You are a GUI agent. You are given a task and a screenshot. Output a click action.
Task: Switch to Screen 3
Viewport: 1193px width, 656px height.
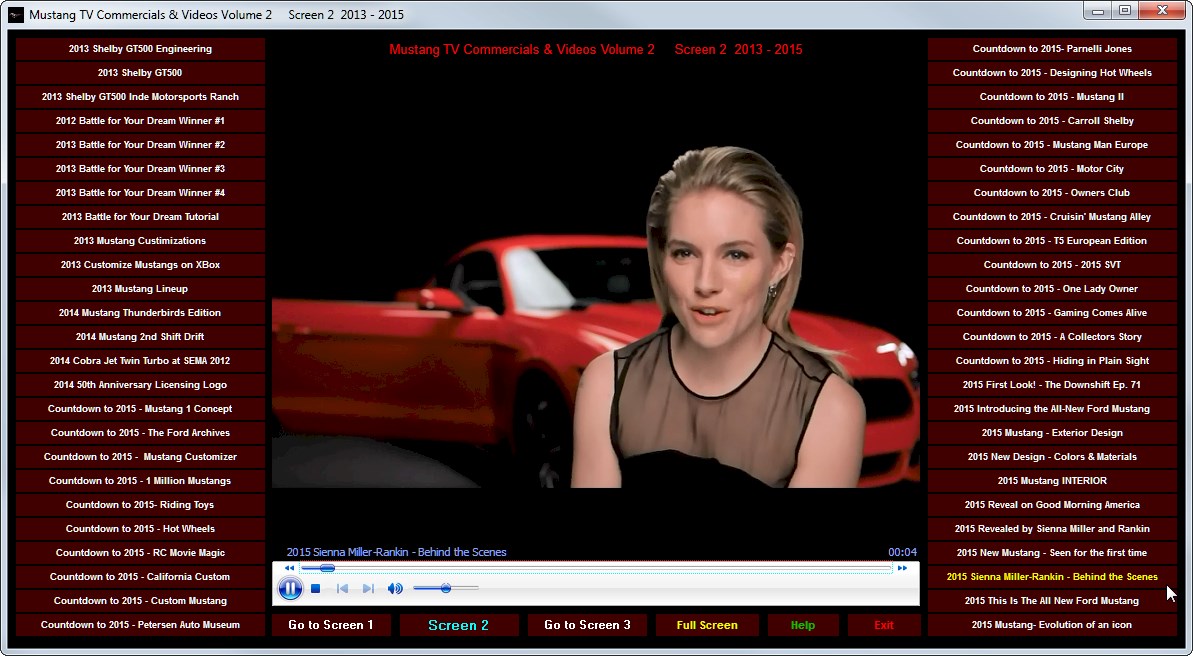click(x=587, y=625)
